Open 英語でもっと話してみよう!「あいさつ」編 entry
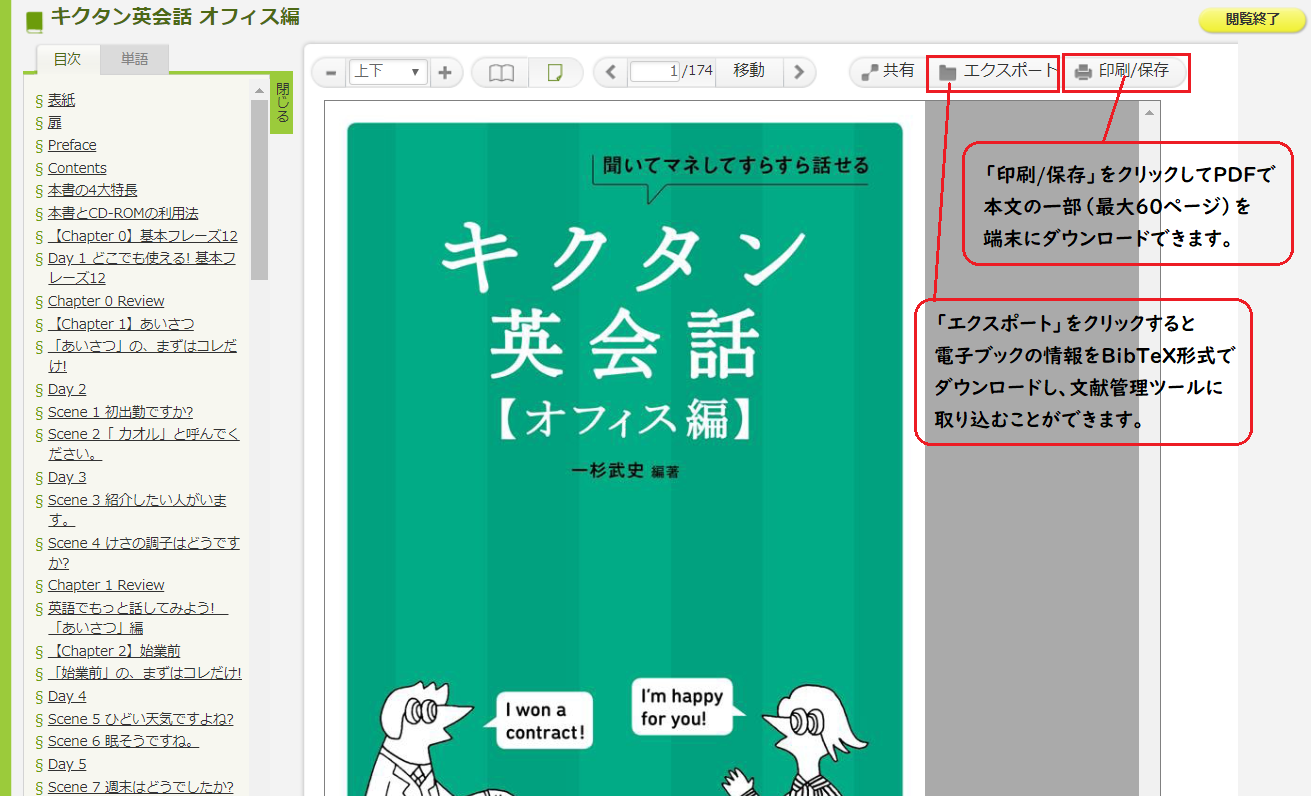The image size is (1311, 796). 138,618
